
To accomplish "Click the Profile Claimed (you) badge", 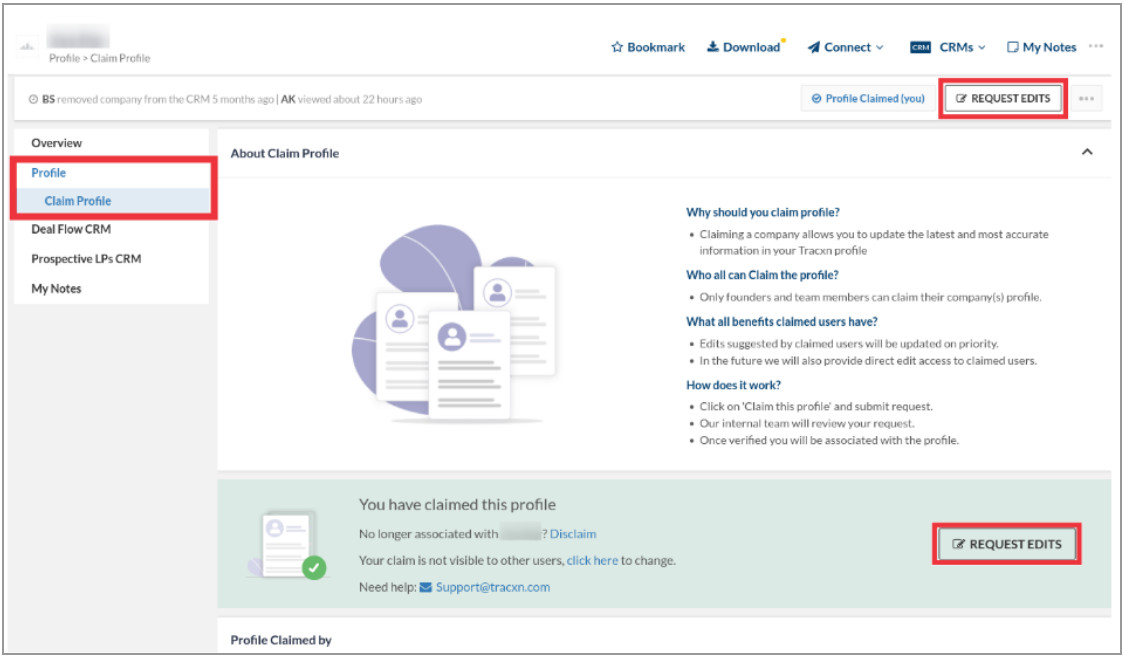I will pos(868,99).
